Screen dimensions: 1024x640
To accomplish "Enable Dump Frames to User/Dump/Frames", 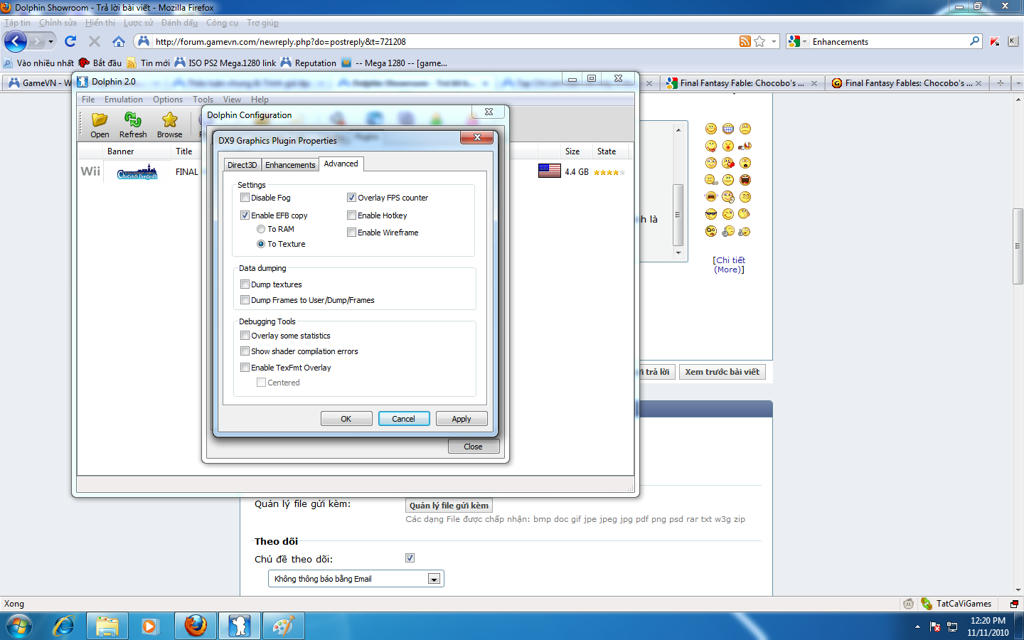I will pyautogui.click(x=245, y=300).
